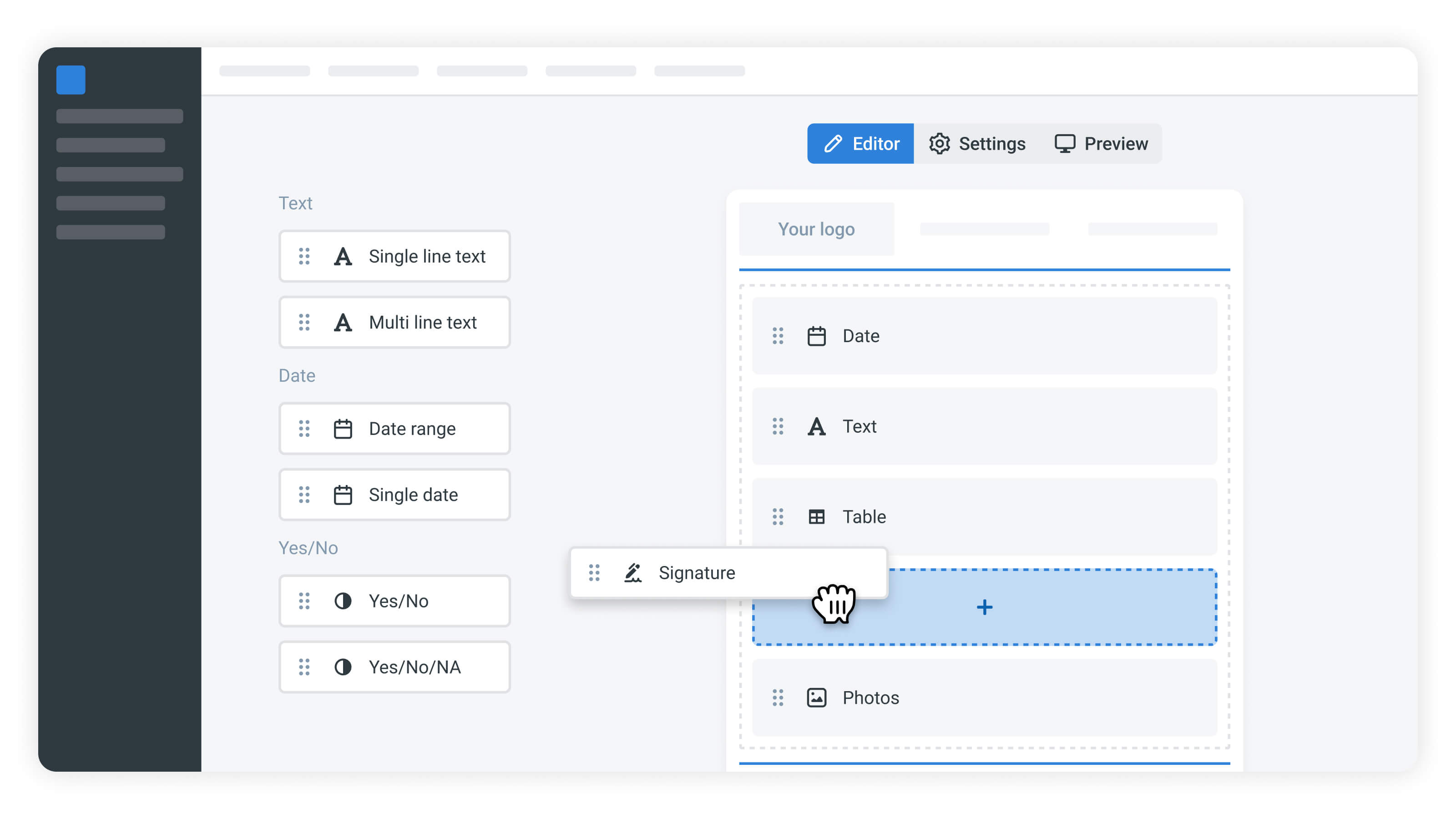The image size is (1456, 819).
Task: Open the Preview tab
Action: [x=1101, y=144]
